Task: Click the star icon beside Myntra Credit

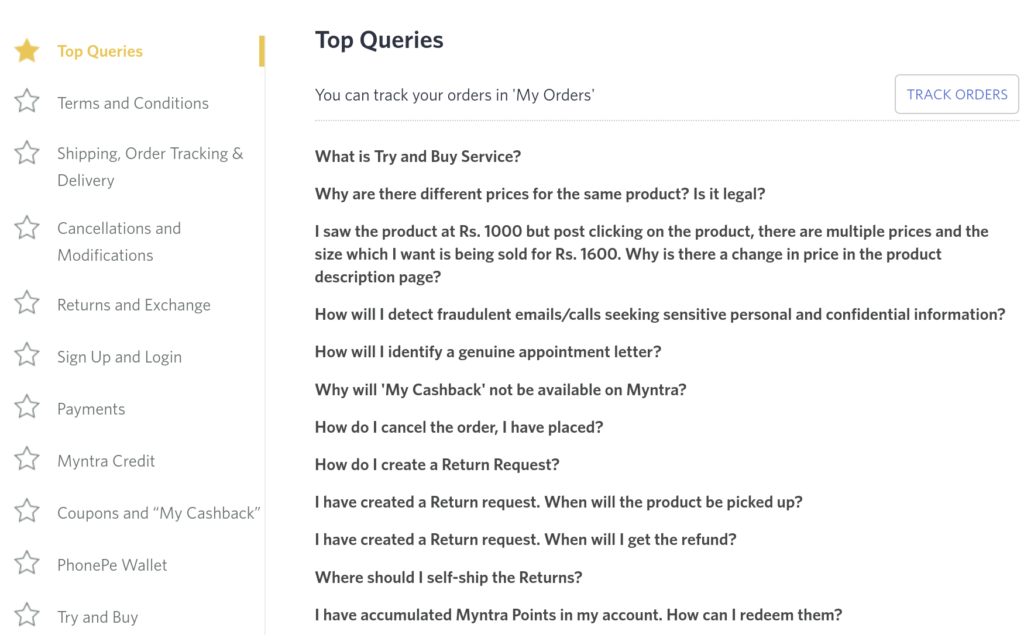Action: tap(27, 460)
